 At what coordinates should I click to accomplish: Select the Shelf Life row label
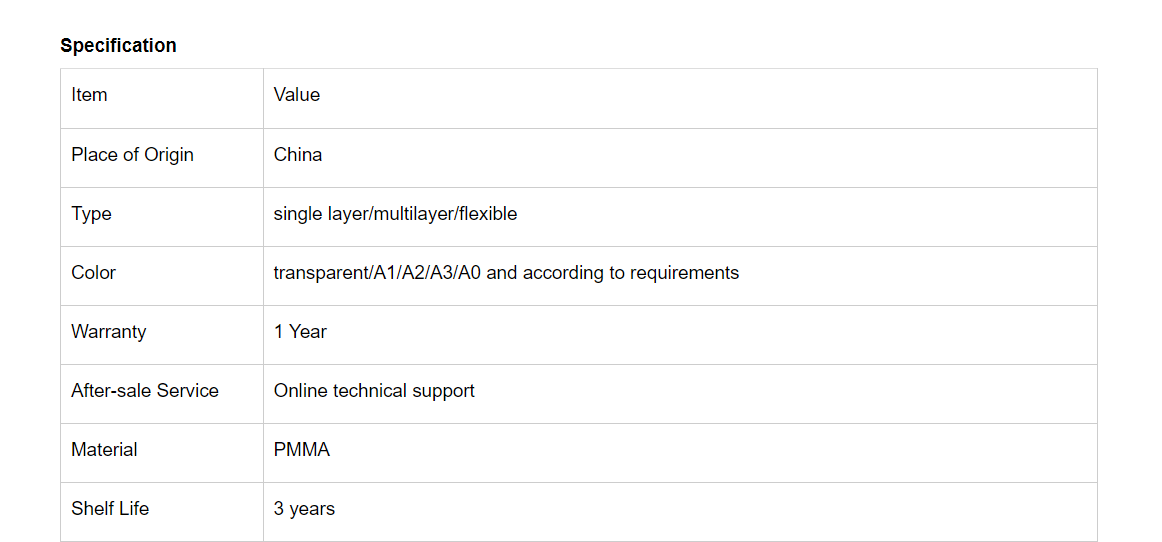coord(110,509)
